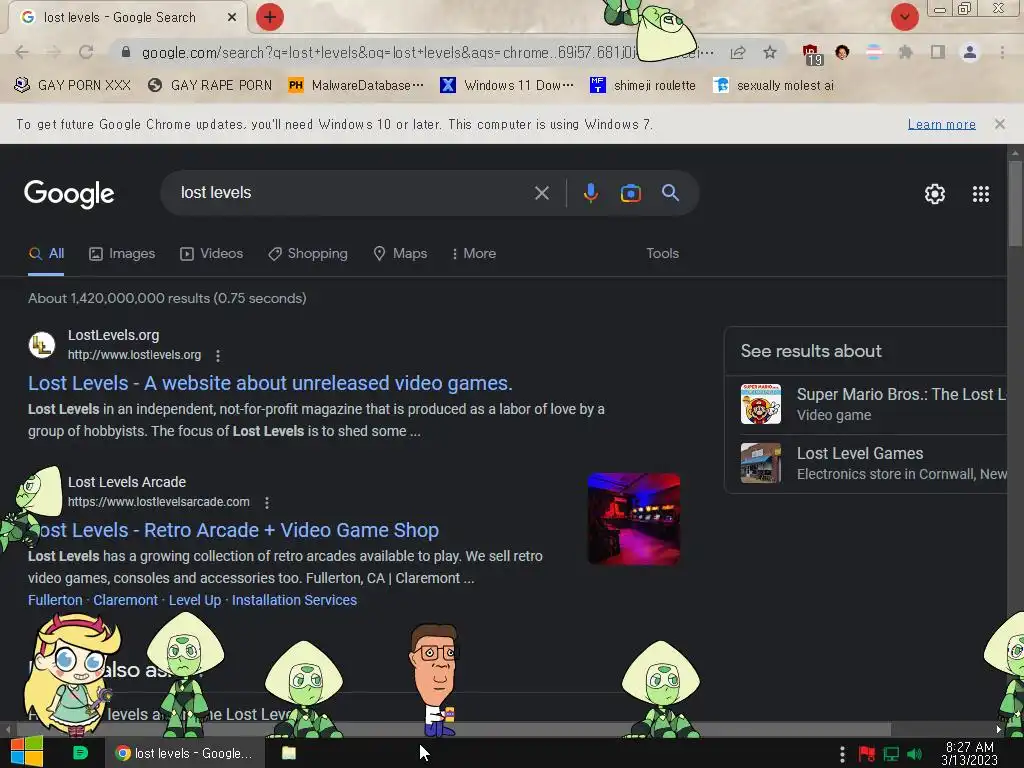Screen dimensions: 1024x768
Task: Click the Lost Level Games storefront thumbnail
Action: [x=760, y=463]
